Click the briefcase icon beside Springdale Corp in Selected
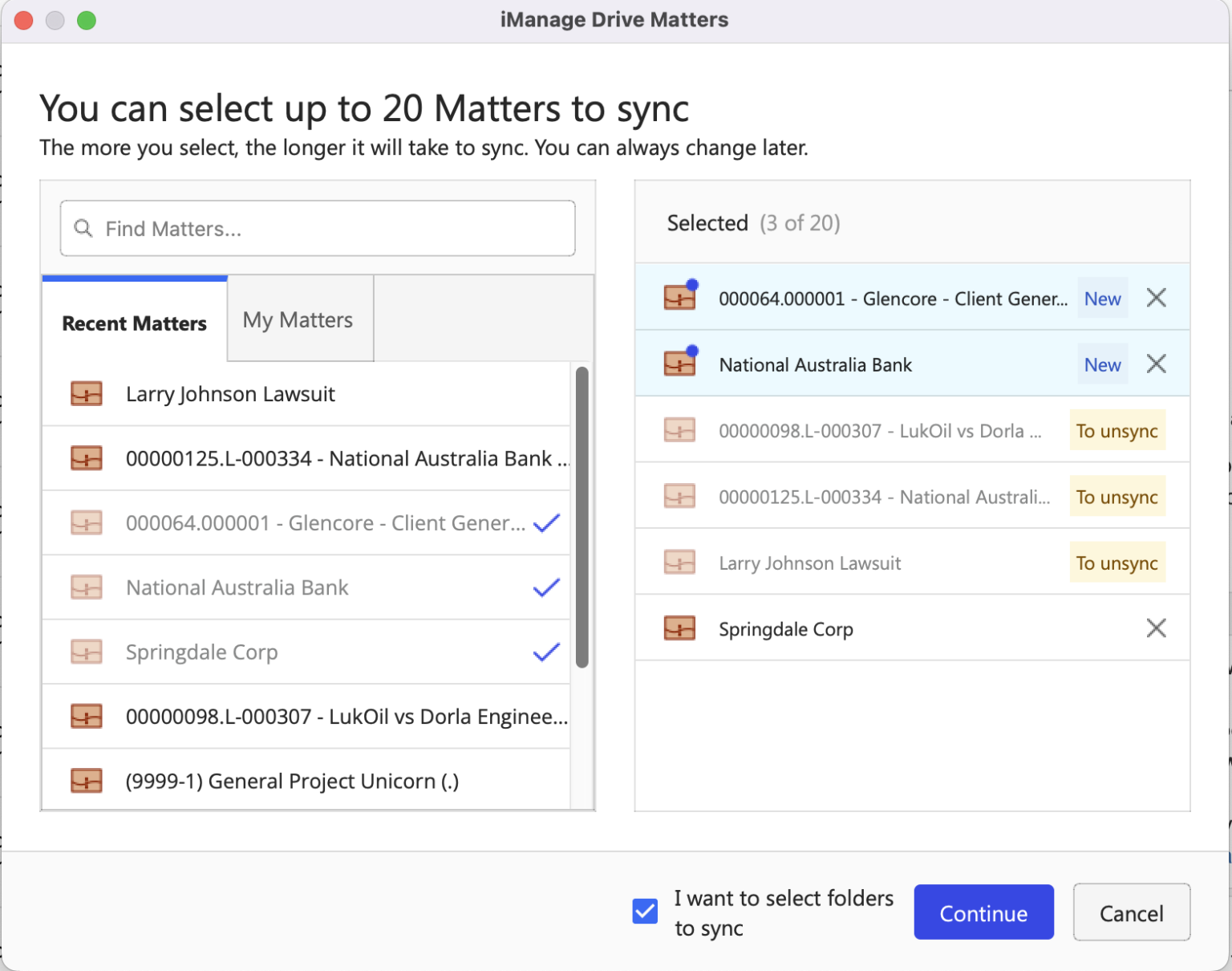The image size is (1232, 971). click(679, 628)
